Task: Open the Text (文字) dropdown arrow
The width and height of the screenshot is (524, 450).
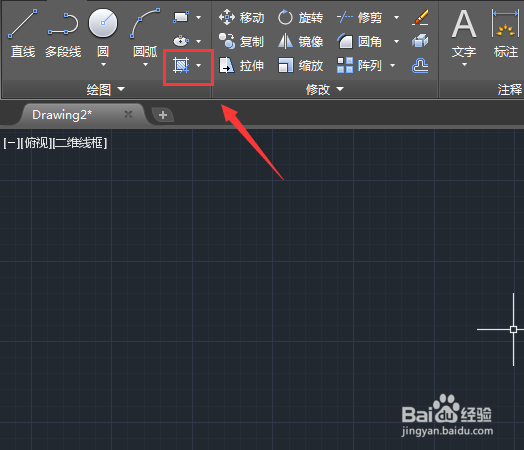Action: (x=464, y=64)
